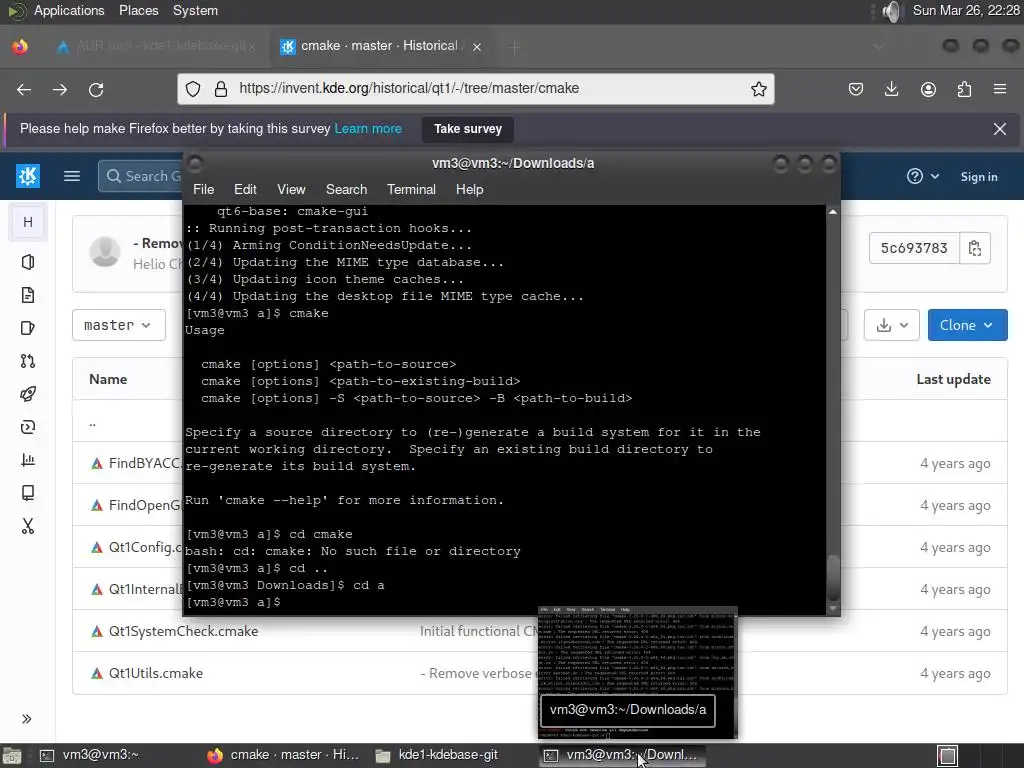Open the project overview H sidebar icon
This screenshot has width=1024, height=768.
[27, 222]
